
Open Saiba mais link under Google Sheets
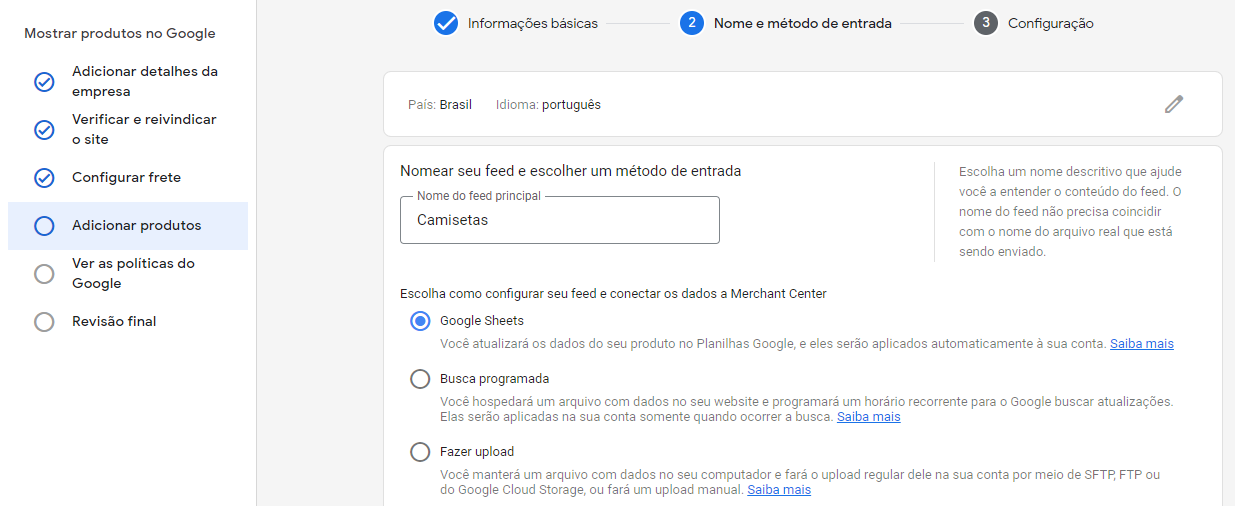point(1141,344)
